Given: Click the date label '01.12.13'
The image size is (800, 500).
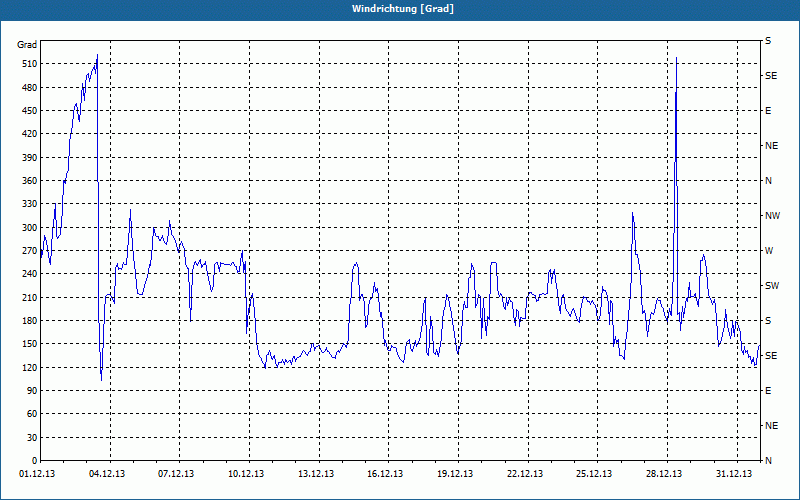Looking at the screenshot, I should (x=37, y=474).
